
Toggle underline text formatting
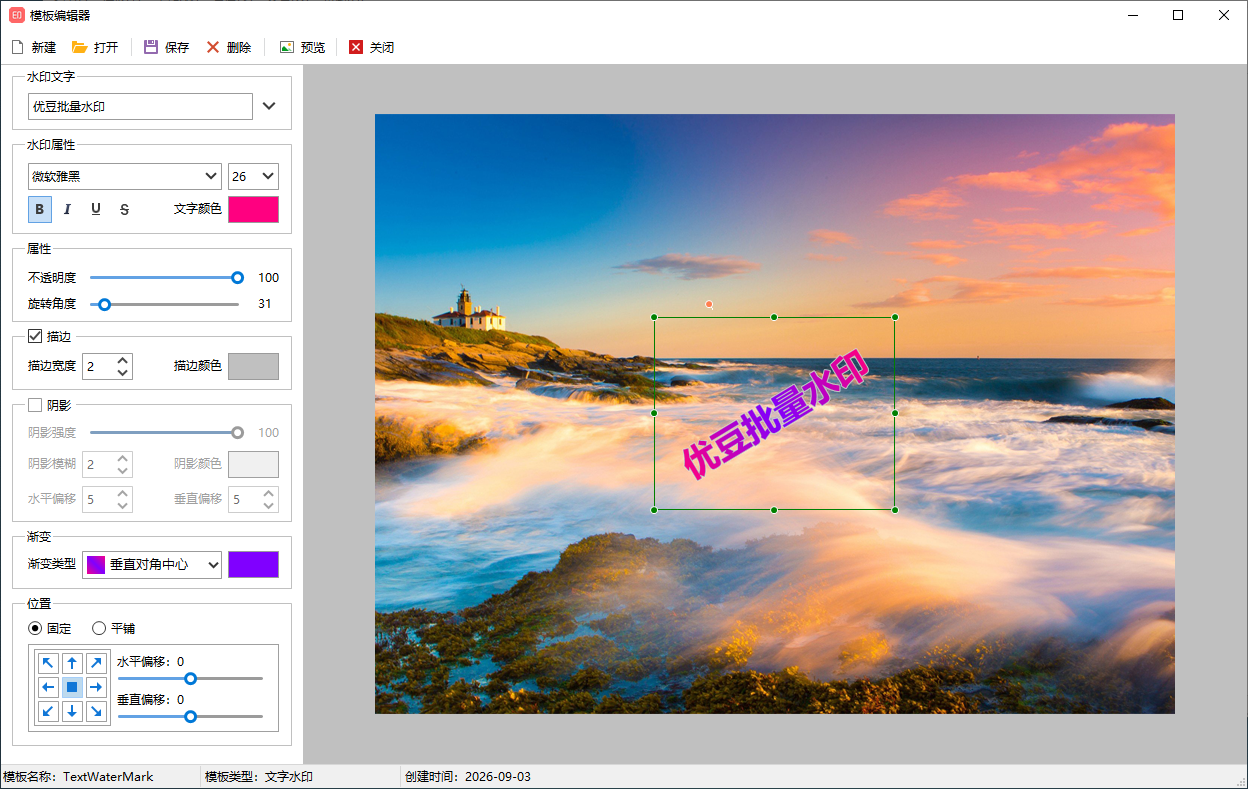click(x=96, y=209)
